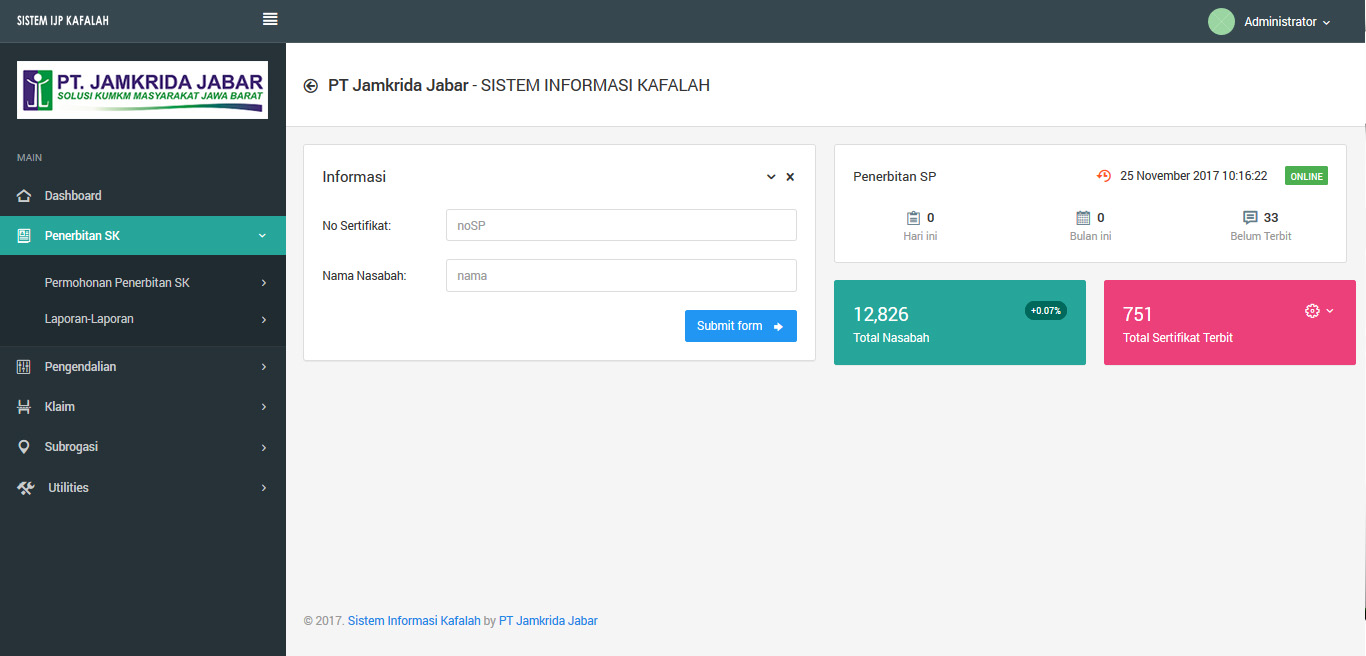1366x656 pixels.
Task: Focus the Nama Nasabah text field
Action: tap(621, 276)
